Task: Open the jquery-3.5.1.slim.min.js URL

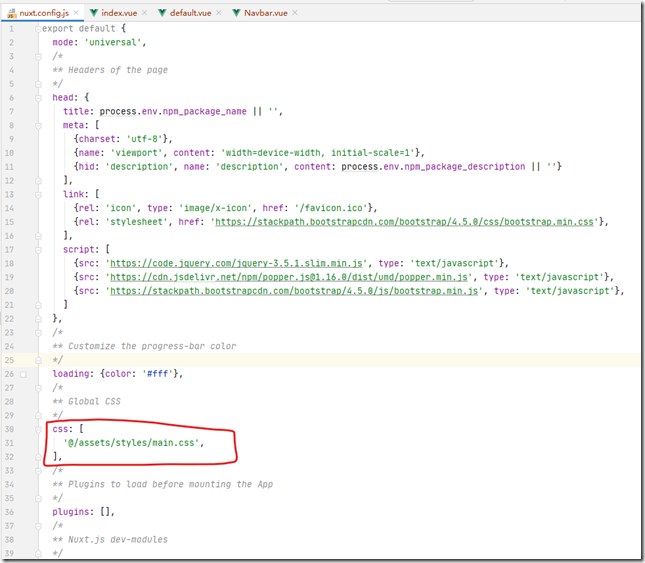Action: pyautogui.click(x=237, y=264)
